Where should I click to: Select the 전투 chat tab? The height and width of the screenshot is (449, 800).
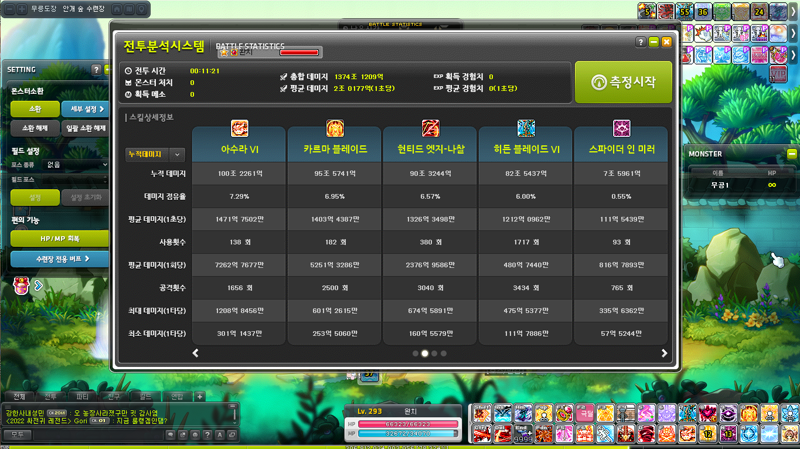pos(51,396)
